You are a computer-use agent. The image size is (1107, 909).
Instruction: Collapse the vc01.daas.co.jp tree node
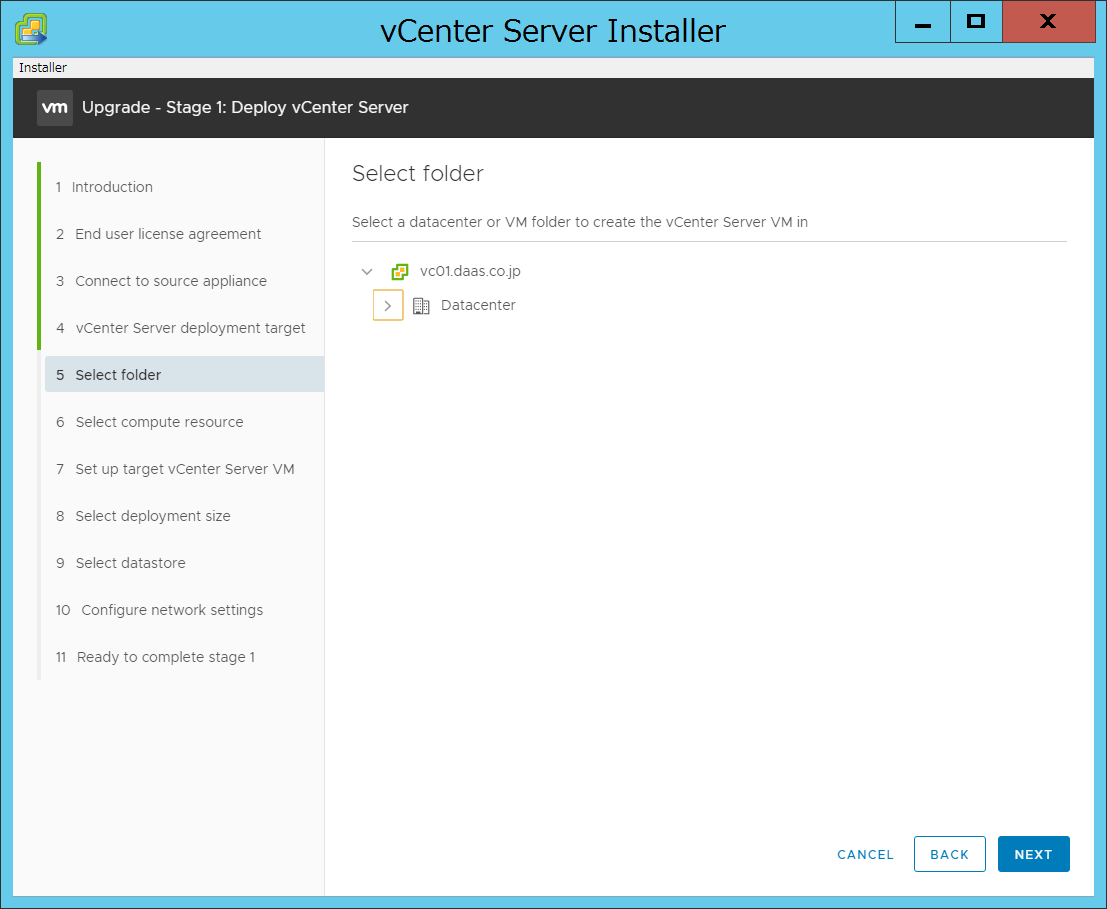(x=367, y=272)
